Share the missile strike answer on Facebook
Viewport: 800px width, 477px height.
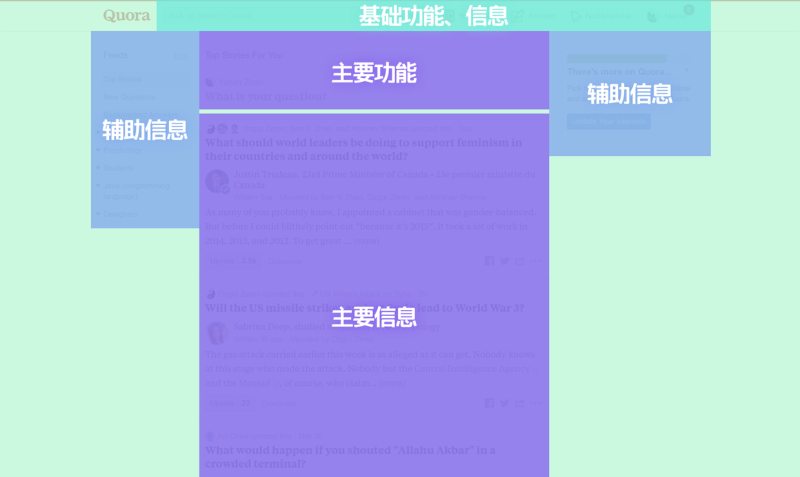(489, 403)
